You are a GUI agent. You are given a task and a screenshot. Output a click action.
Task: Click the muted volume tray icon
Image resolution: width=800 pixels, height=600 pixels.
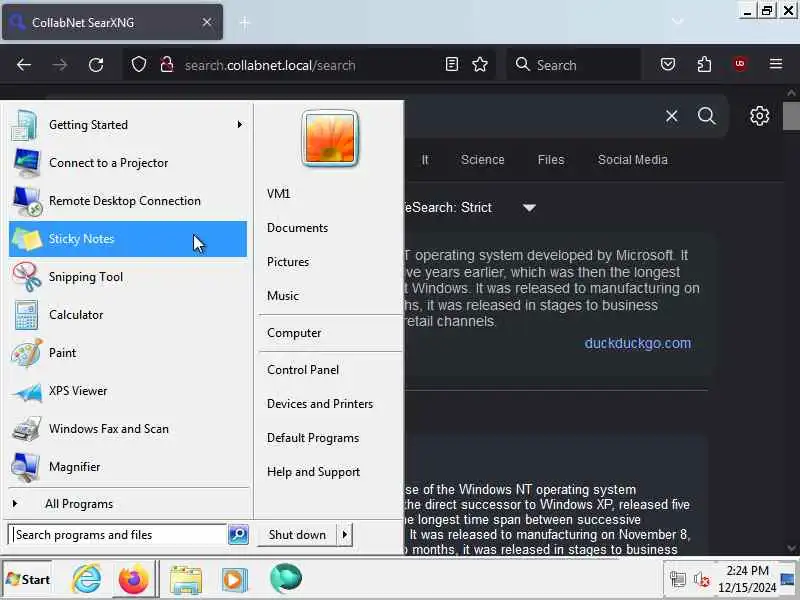(x=702, y=580)
